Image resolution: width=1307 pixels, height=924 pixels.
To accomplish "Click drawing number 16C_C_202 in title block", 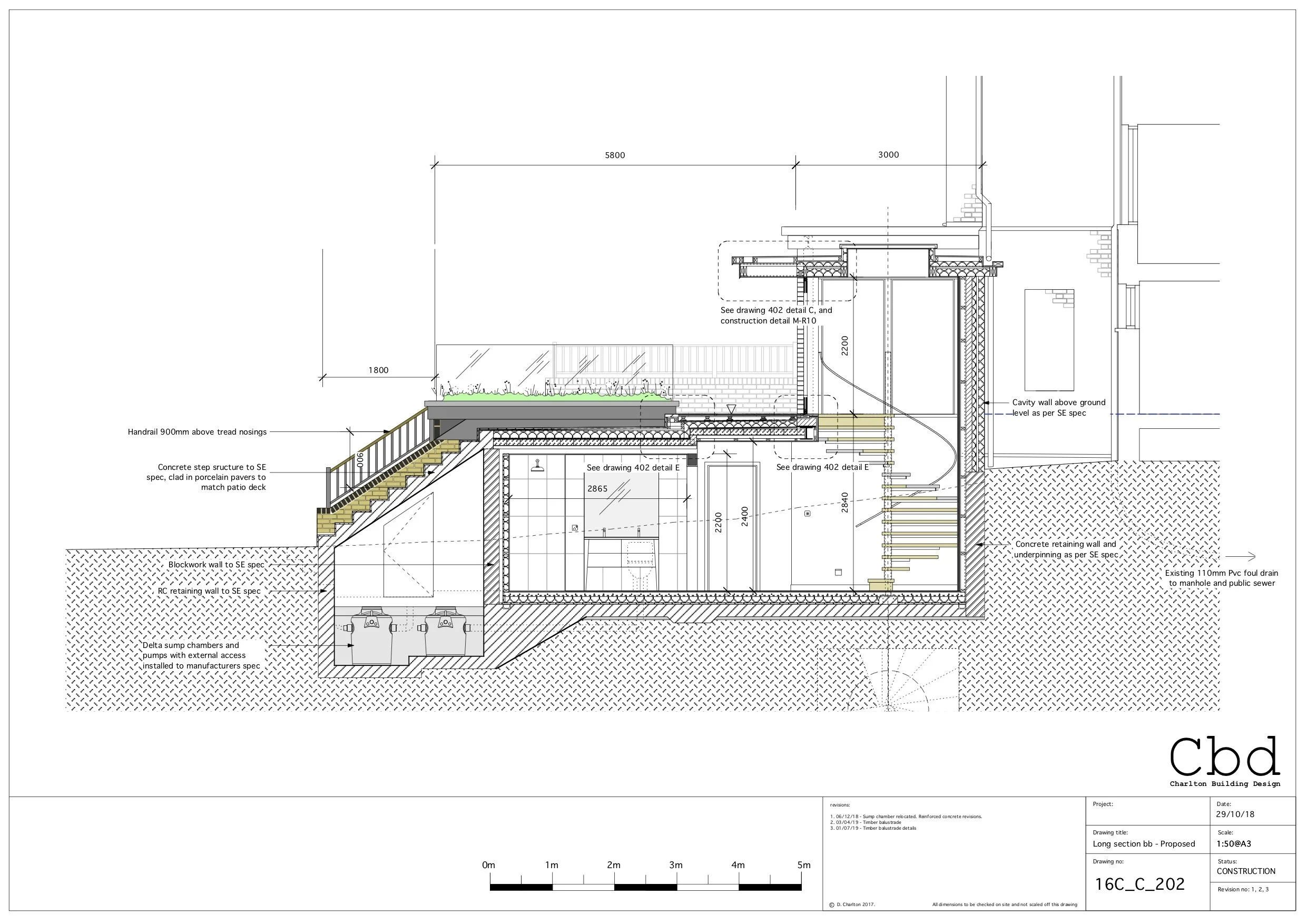I will coord(1139,884).
